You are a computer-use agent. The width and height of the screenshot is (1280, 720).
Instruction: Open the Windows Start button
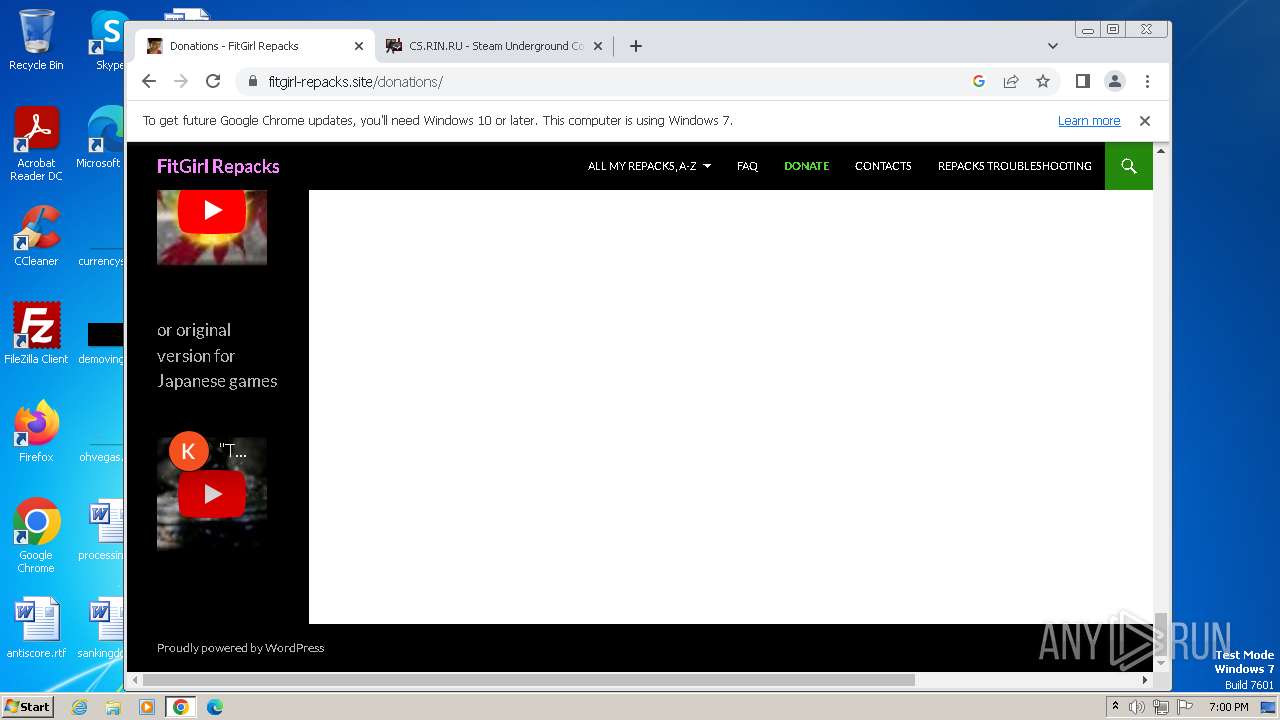point(28,706)
